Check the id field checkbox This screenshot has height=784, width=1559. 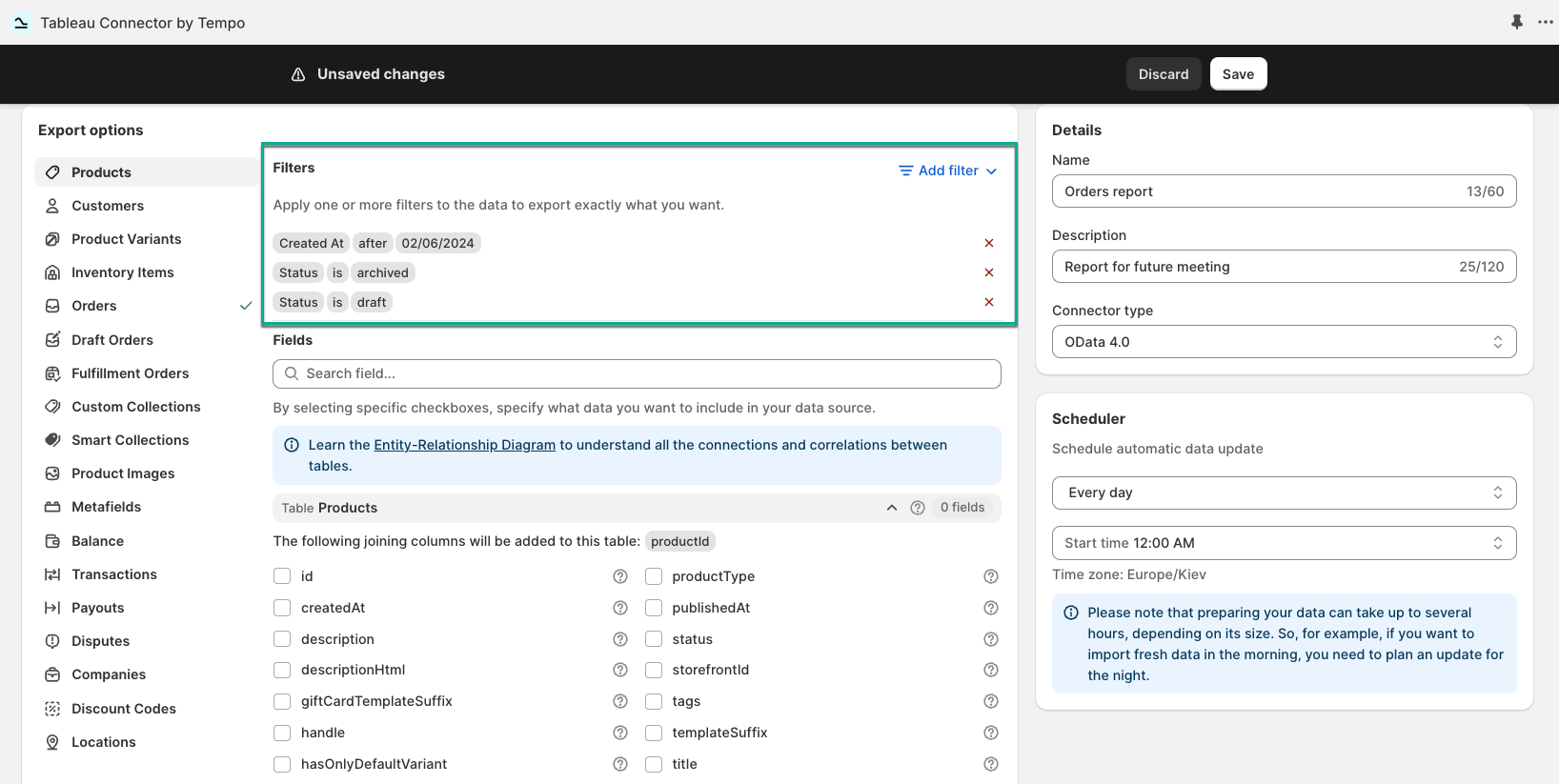tap(282, 576)
